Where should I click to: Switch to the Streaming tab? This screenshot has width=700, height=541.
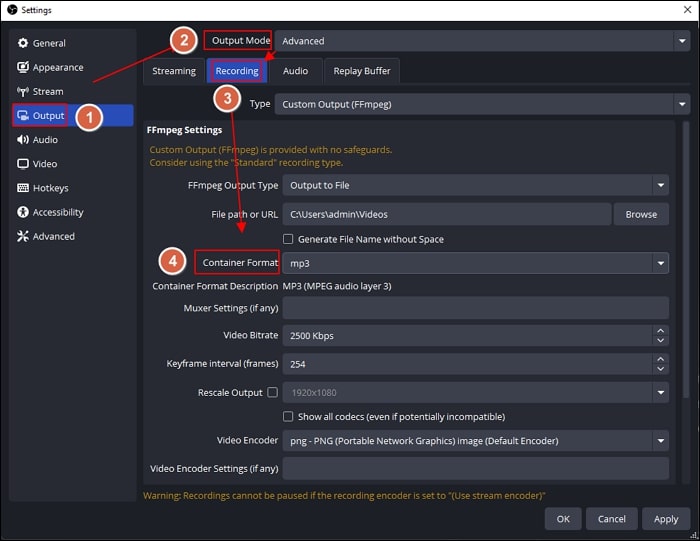[174, 71]
